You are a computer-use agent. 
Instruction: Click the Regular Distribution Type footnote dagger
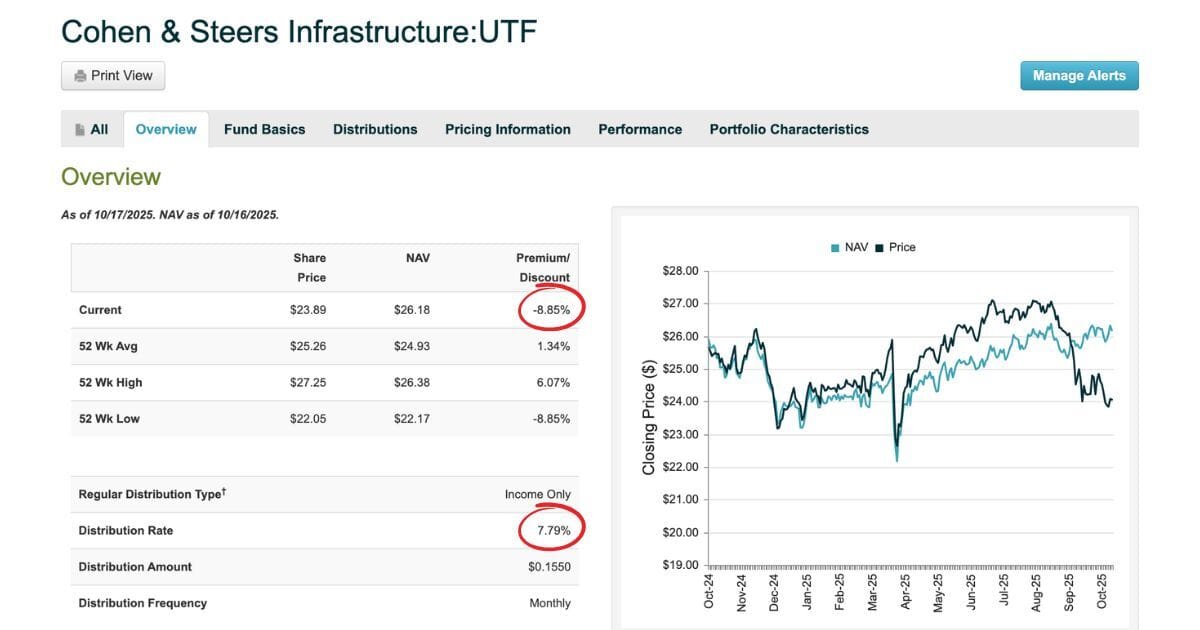223,491
